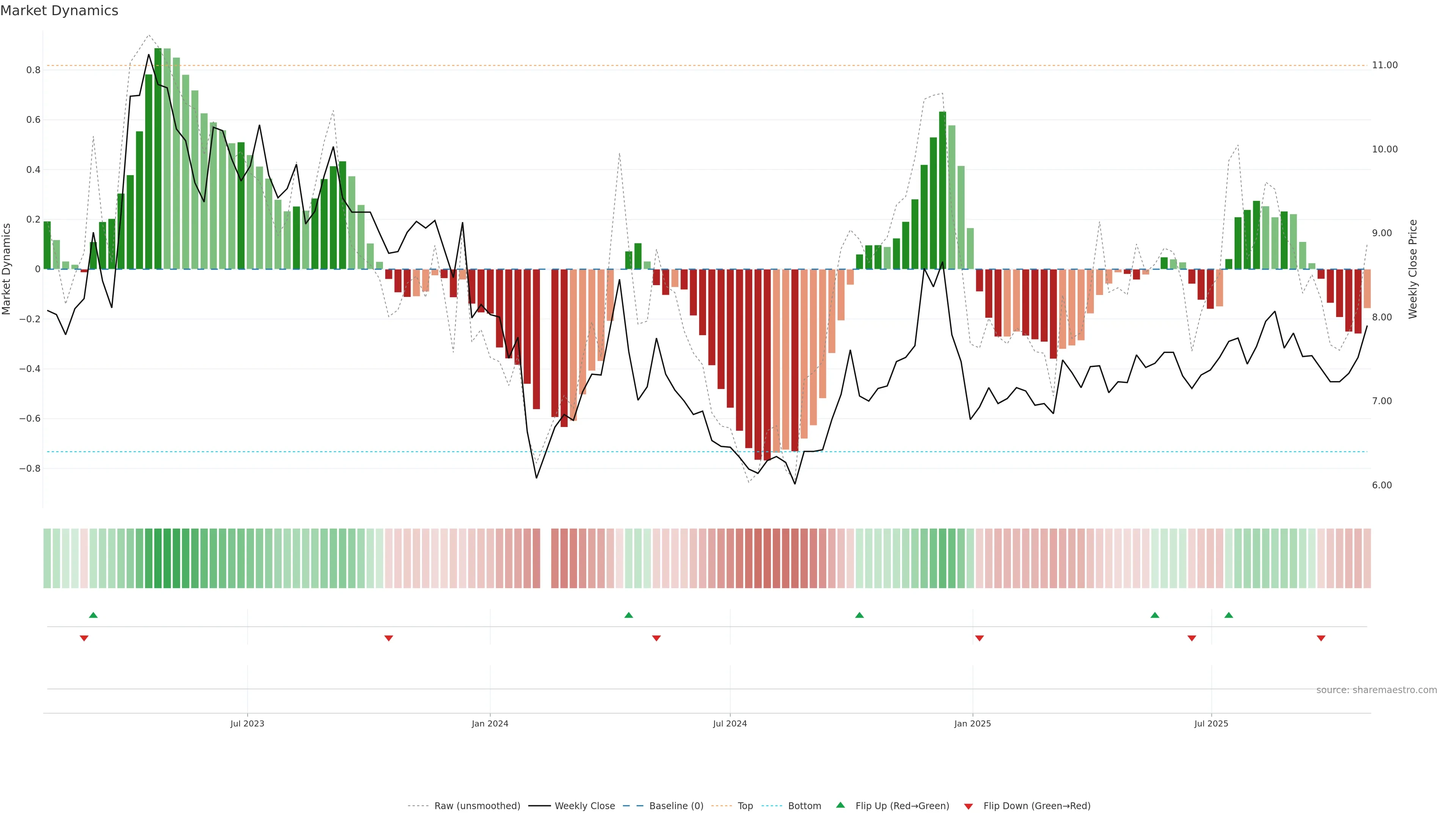
Task: Toggle the Top legend entry
Action: [745, 805]
